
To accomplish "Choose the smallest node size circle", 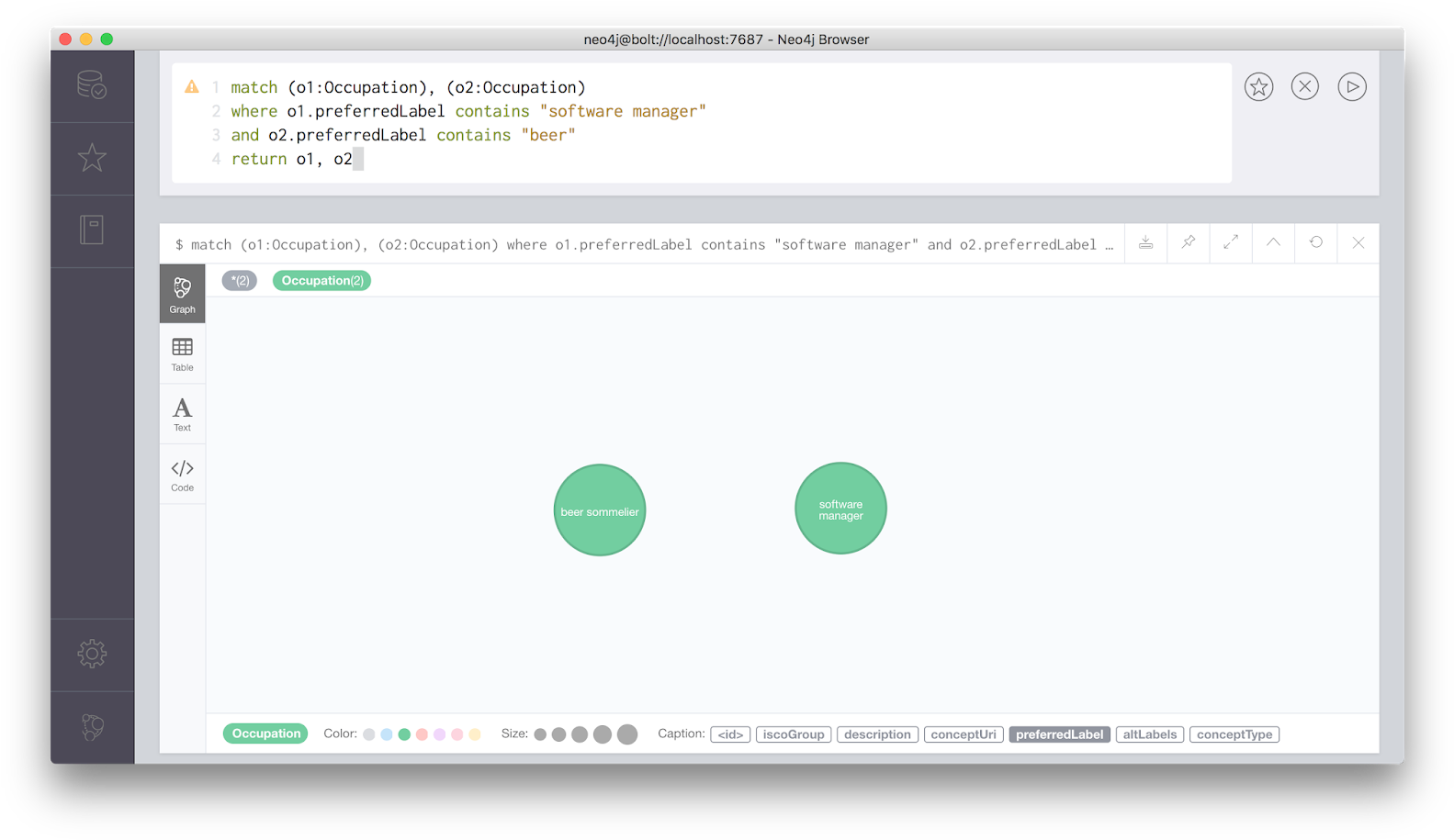I will tap(540, 734).
